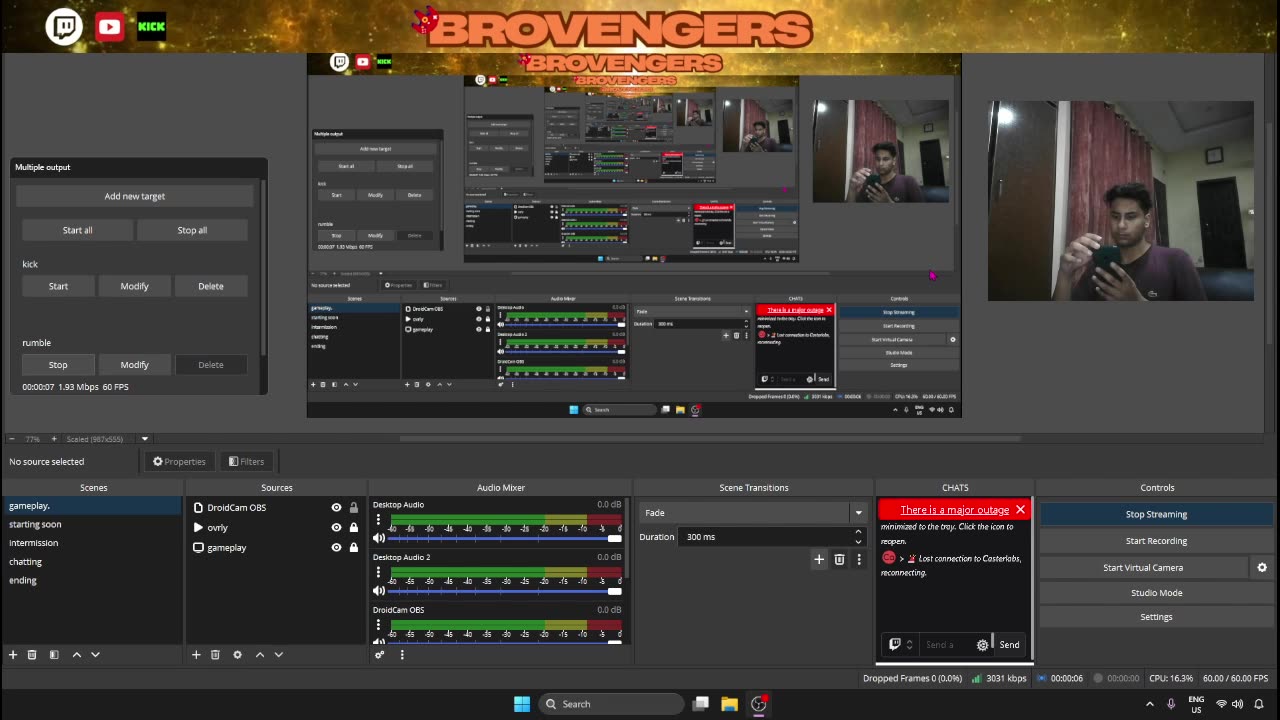
Task: Open preview scaling dropdown arrow
Action: coord(145,439)
